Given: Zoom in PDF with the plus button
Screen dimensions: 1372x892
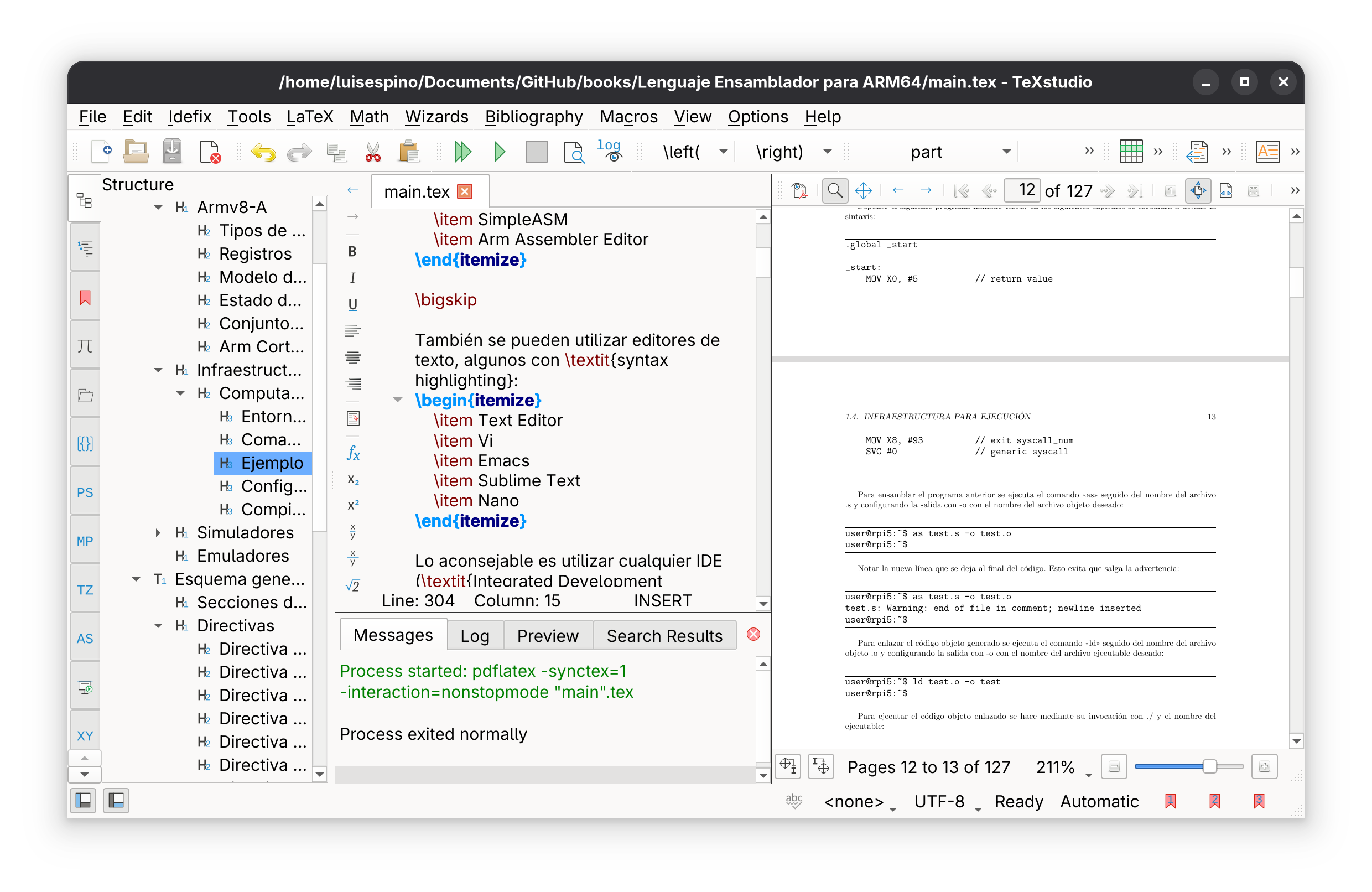Looking at the screenshot, I should (1264, 767).
